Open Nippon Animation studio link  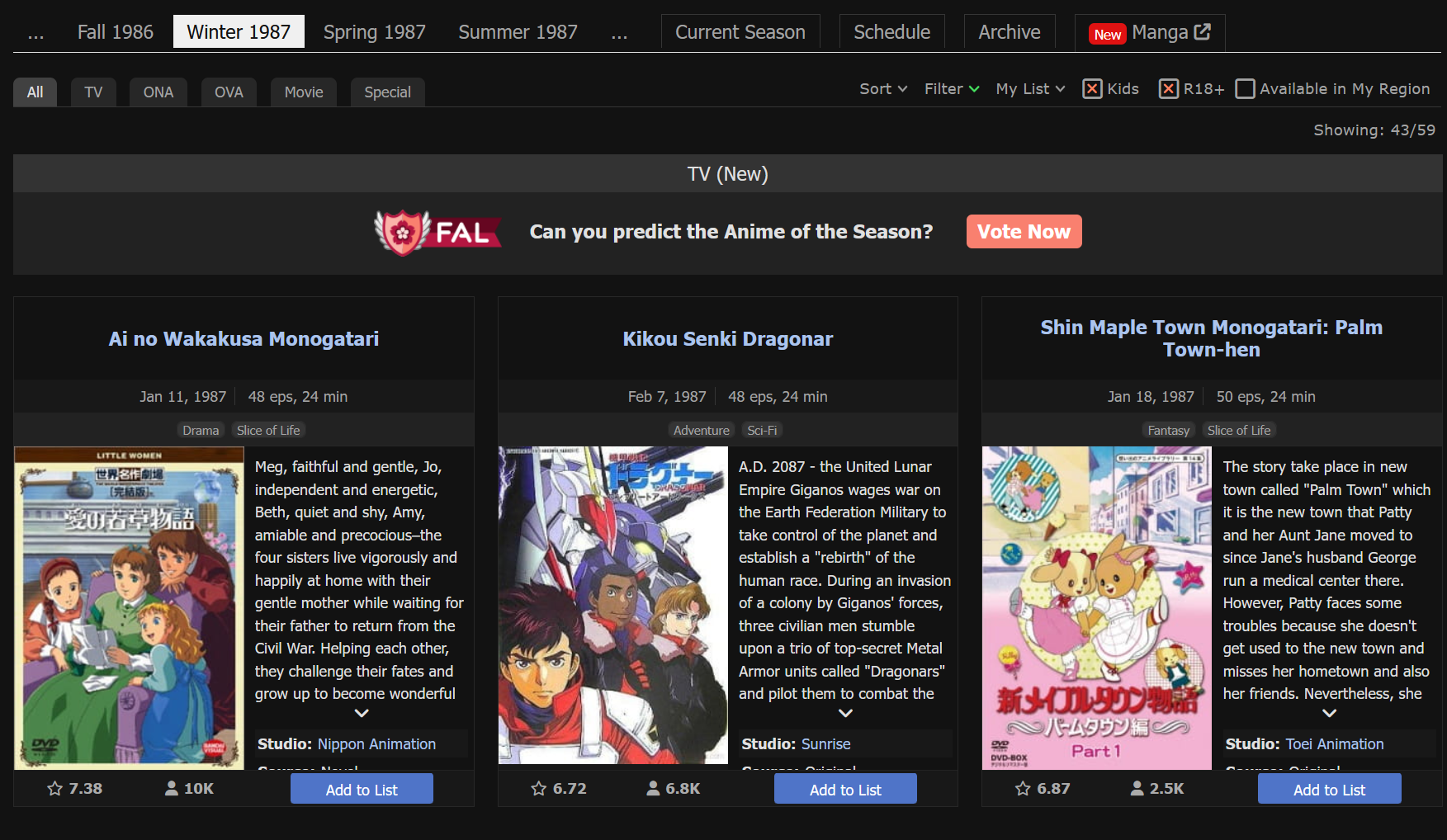pyautogui.click(x=376, y=743)
